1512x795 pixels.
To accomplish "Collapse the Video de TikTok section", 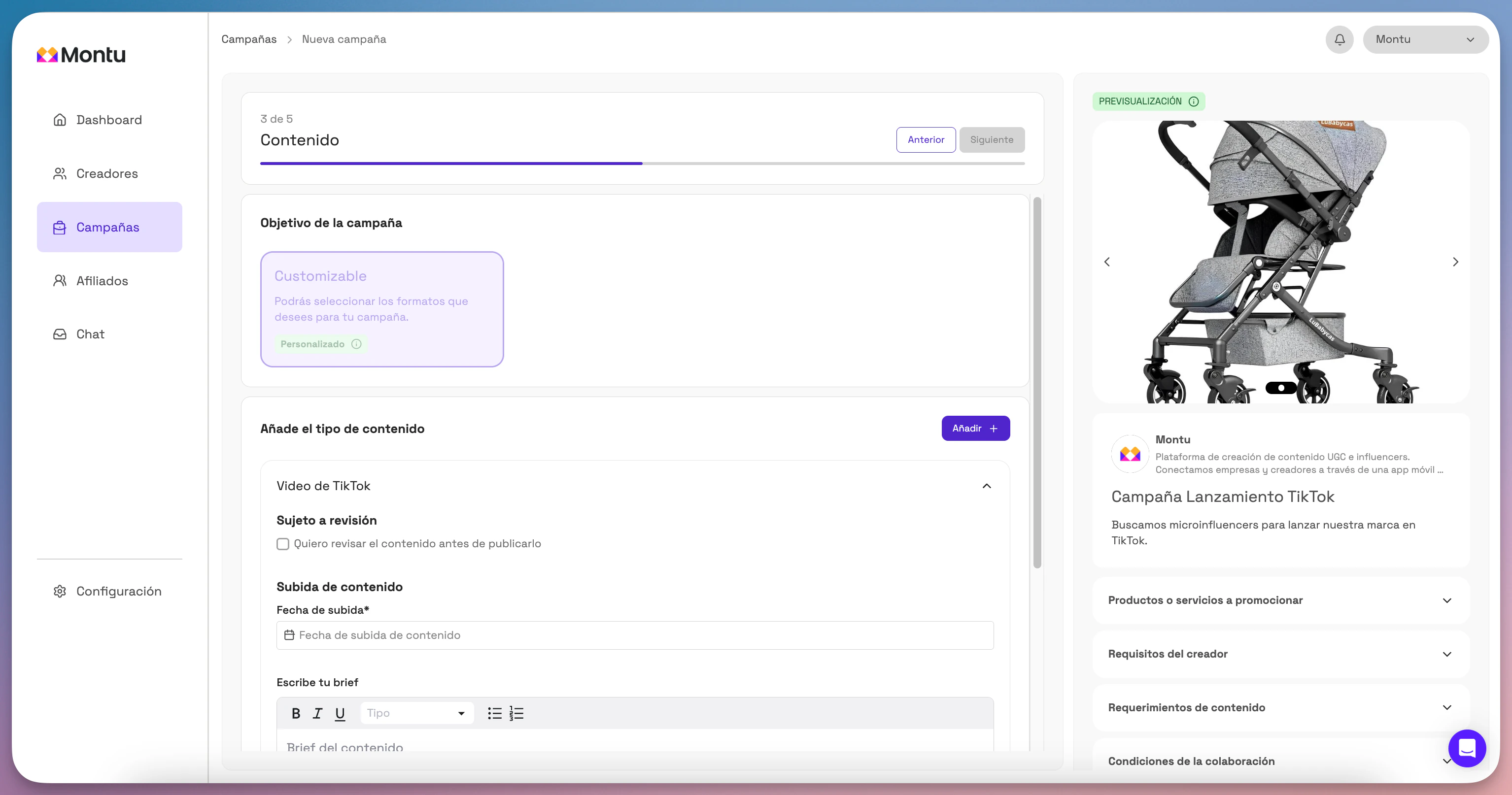I will [x=987, y=486].
